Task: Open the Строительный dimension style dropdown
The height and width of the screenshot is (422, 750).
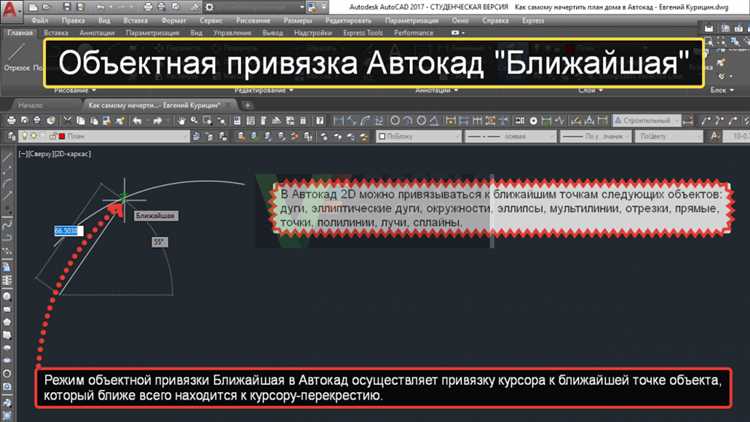Action: (647, 121)
